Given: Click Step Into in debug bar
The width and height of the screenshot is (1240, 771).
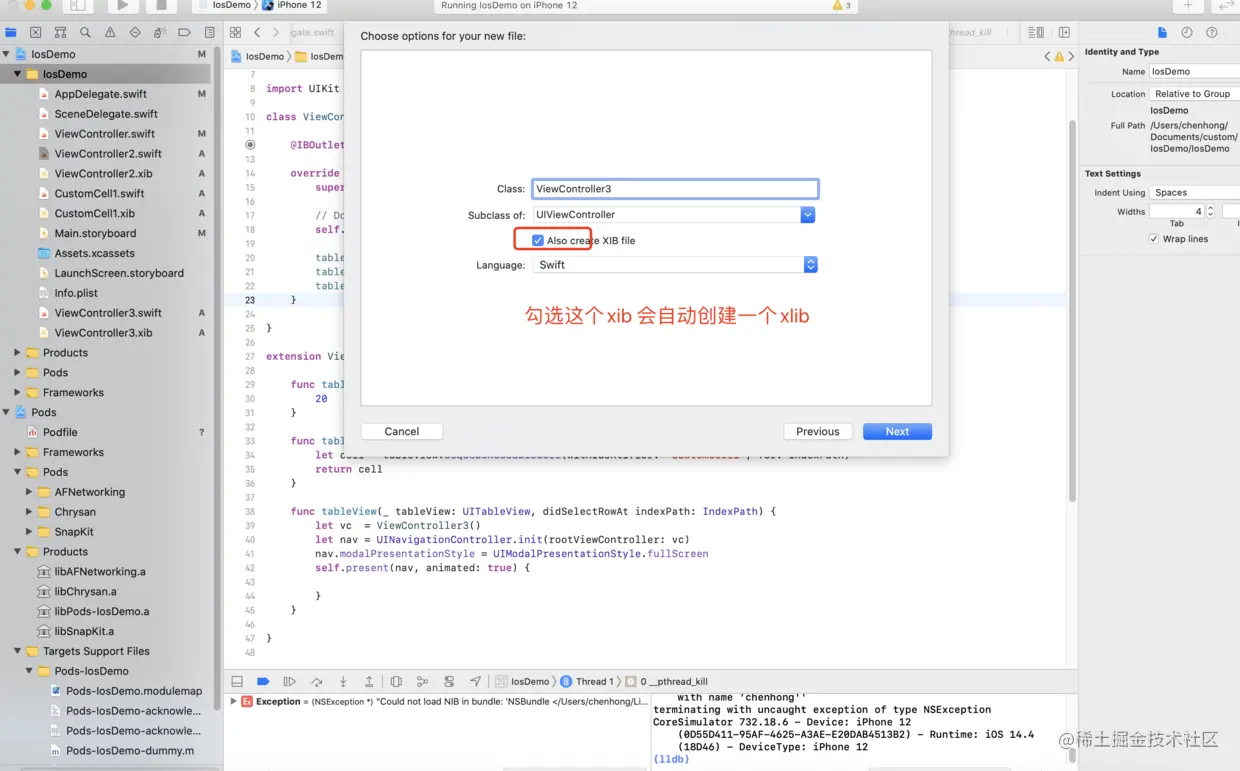Looking at the screenshot, I should coord(343,681).
